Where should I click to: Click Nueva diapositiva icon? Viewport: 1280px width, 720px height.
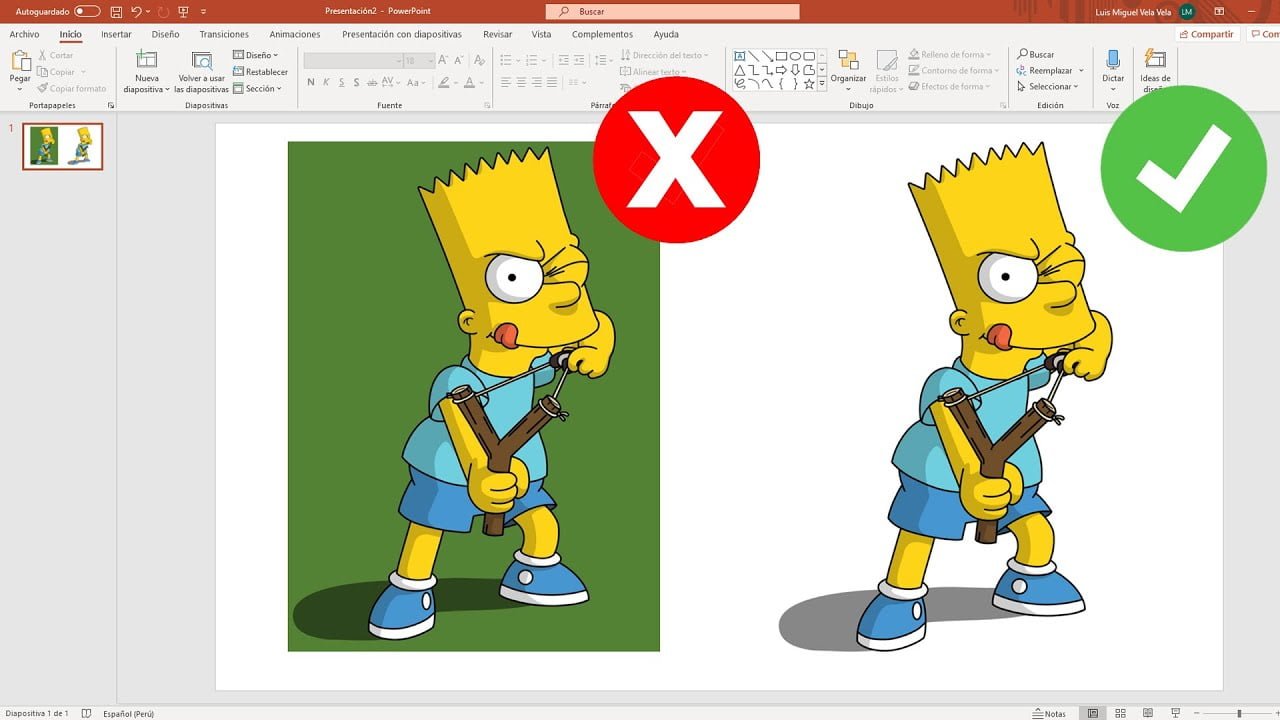(x=147, y=60)
